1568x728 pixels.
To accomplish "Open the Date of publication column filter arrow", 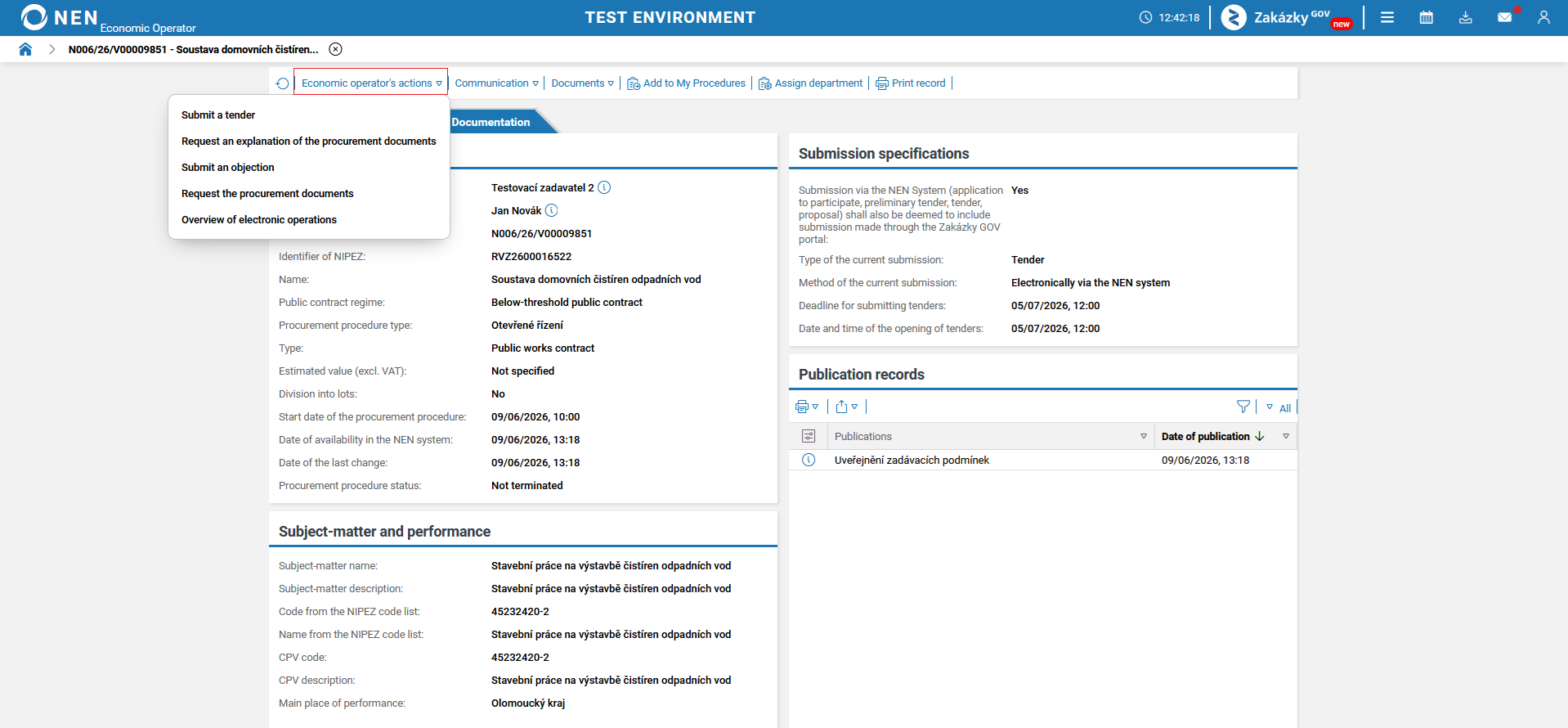I will point(1286,436).
